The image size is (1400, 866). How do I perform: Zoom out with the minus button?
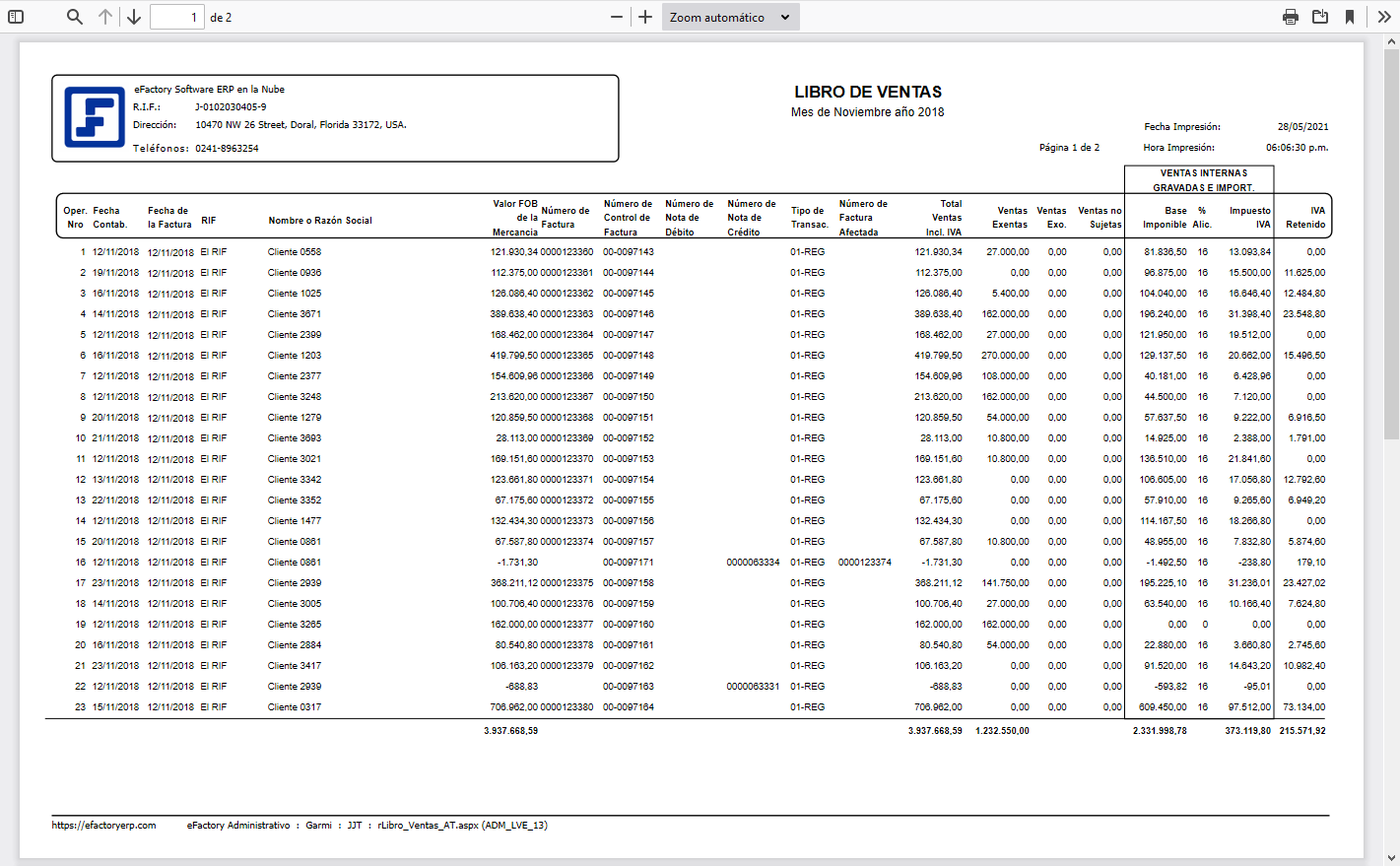(617, 17)
